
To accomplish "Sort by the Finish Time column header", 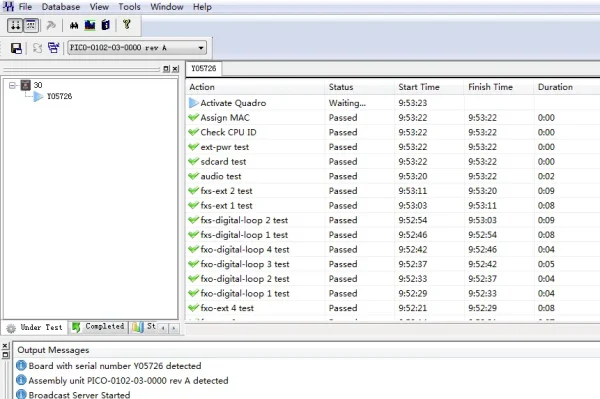I will point(499,87).
